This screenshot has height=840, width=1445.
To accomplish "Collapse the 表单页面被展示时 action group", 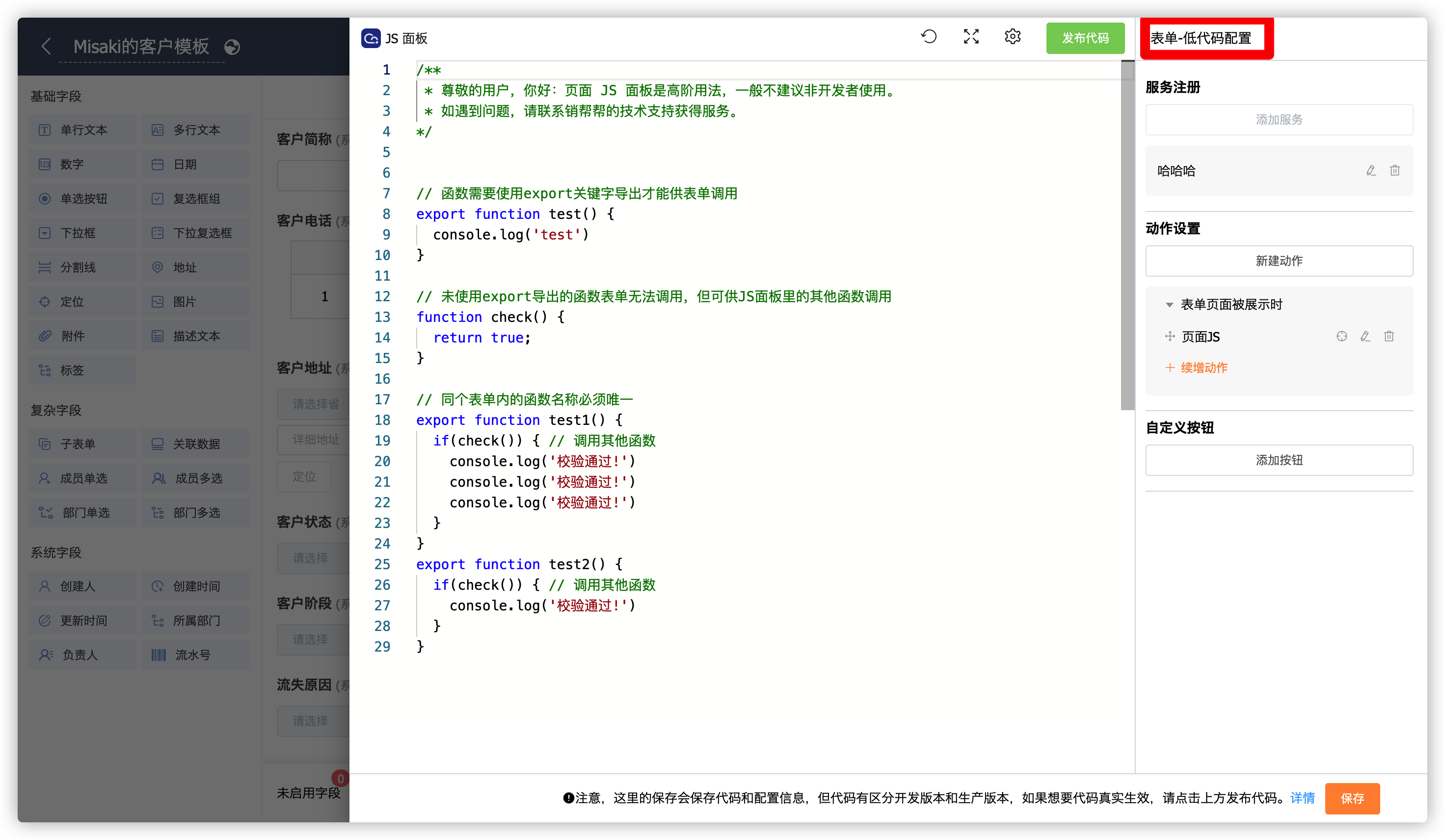I will [1169, 305].
